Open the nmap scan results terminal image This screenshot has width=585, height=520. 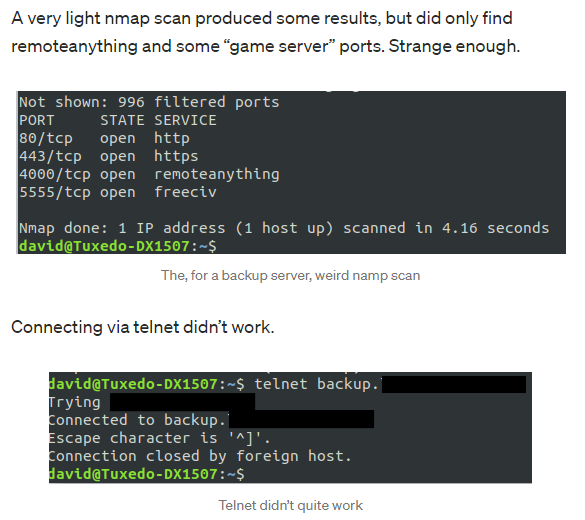291,172
